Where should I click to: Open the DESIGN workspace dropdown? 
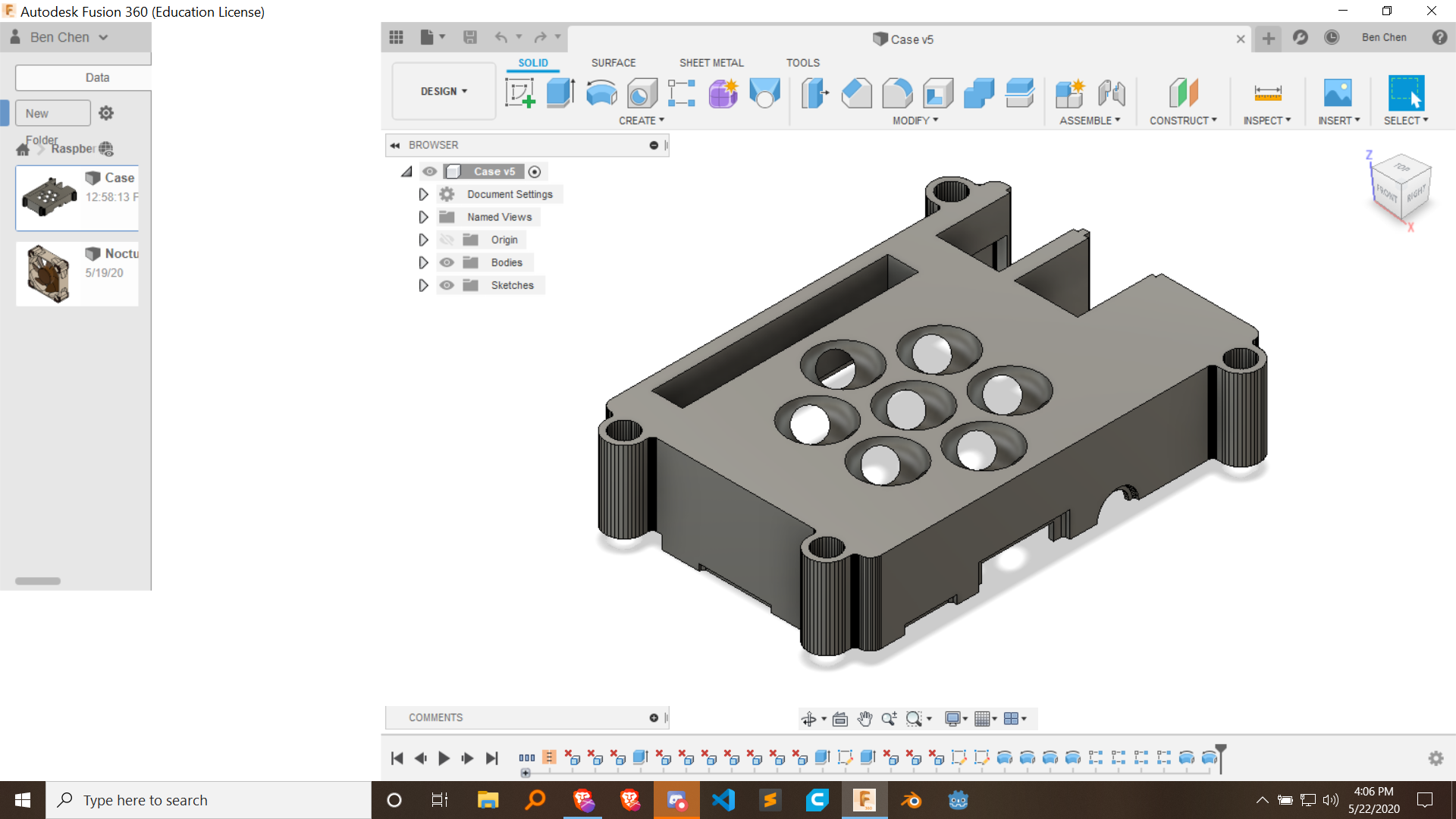pyautogui.click(x=444, y=91)
